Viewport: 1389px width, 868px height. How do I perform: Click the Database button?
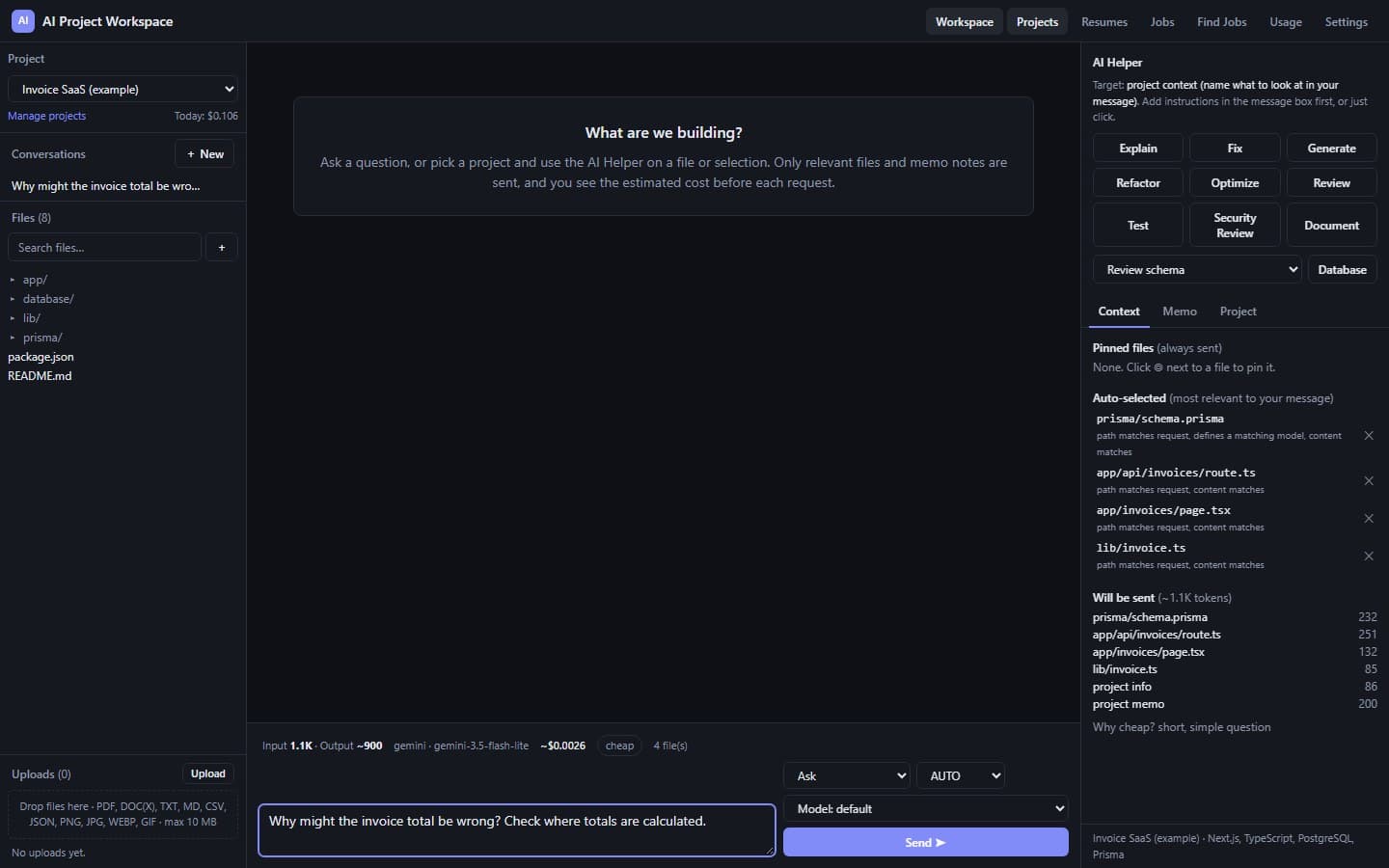tap(1342, 270)
